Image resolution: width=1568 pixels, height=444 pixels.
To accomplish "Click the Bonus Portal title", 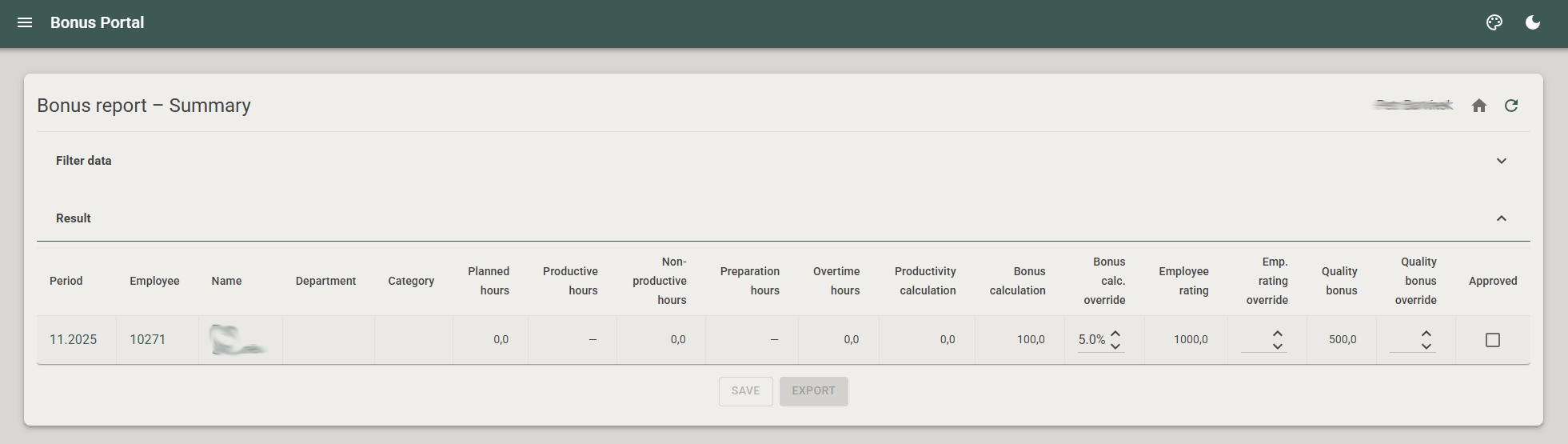I will [x=97, y=22].
